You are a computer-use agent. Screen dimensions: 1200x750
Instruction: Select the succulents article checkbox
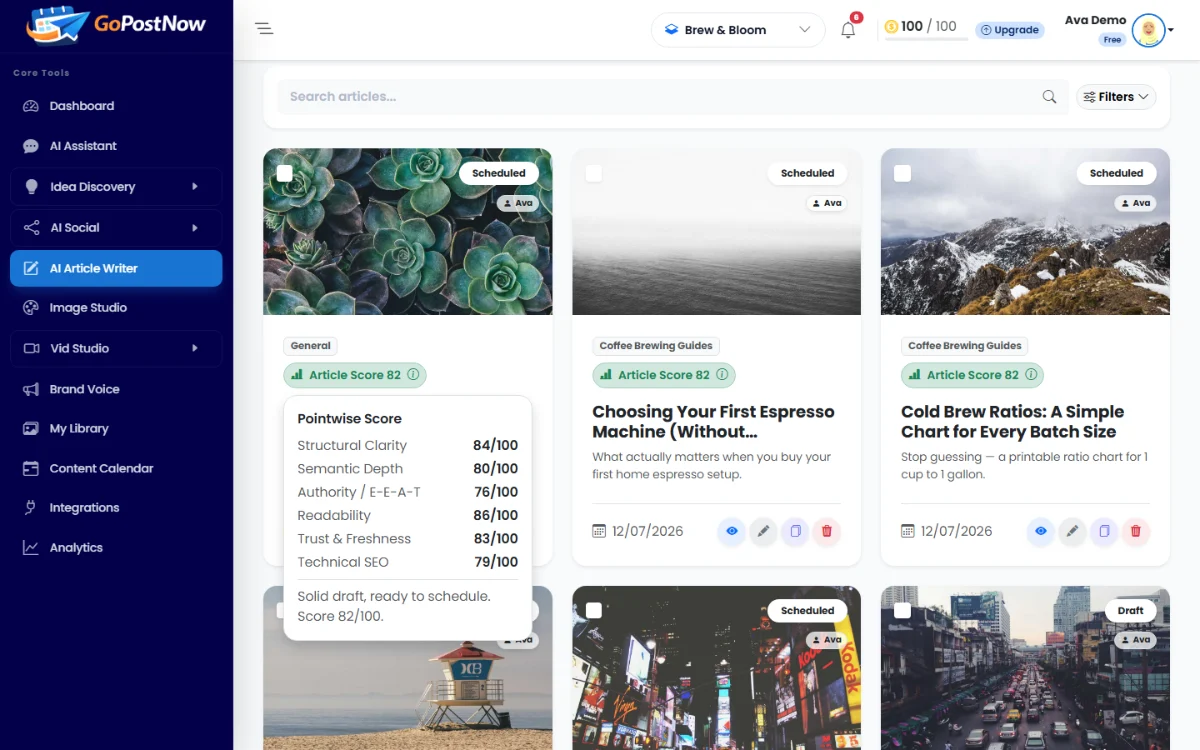pos(285,174)
